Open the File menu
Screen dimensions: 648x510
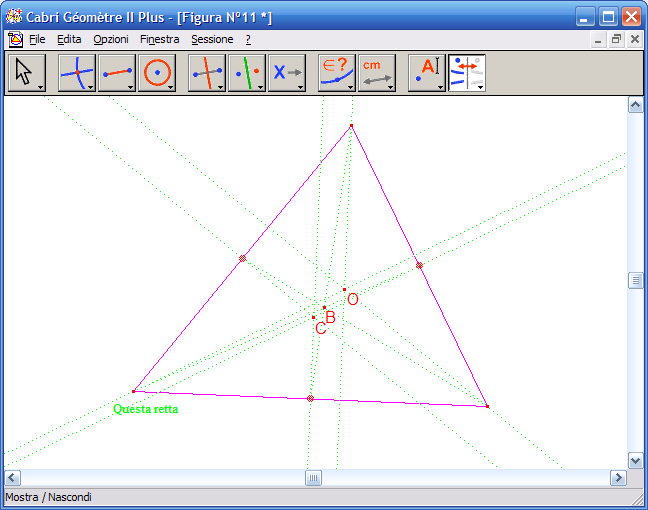[37, 39]
